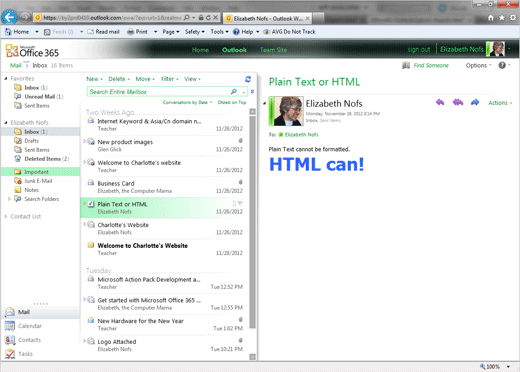Open the New dropdown menu
Screen dimensions: 520x372
click(94, 79)
